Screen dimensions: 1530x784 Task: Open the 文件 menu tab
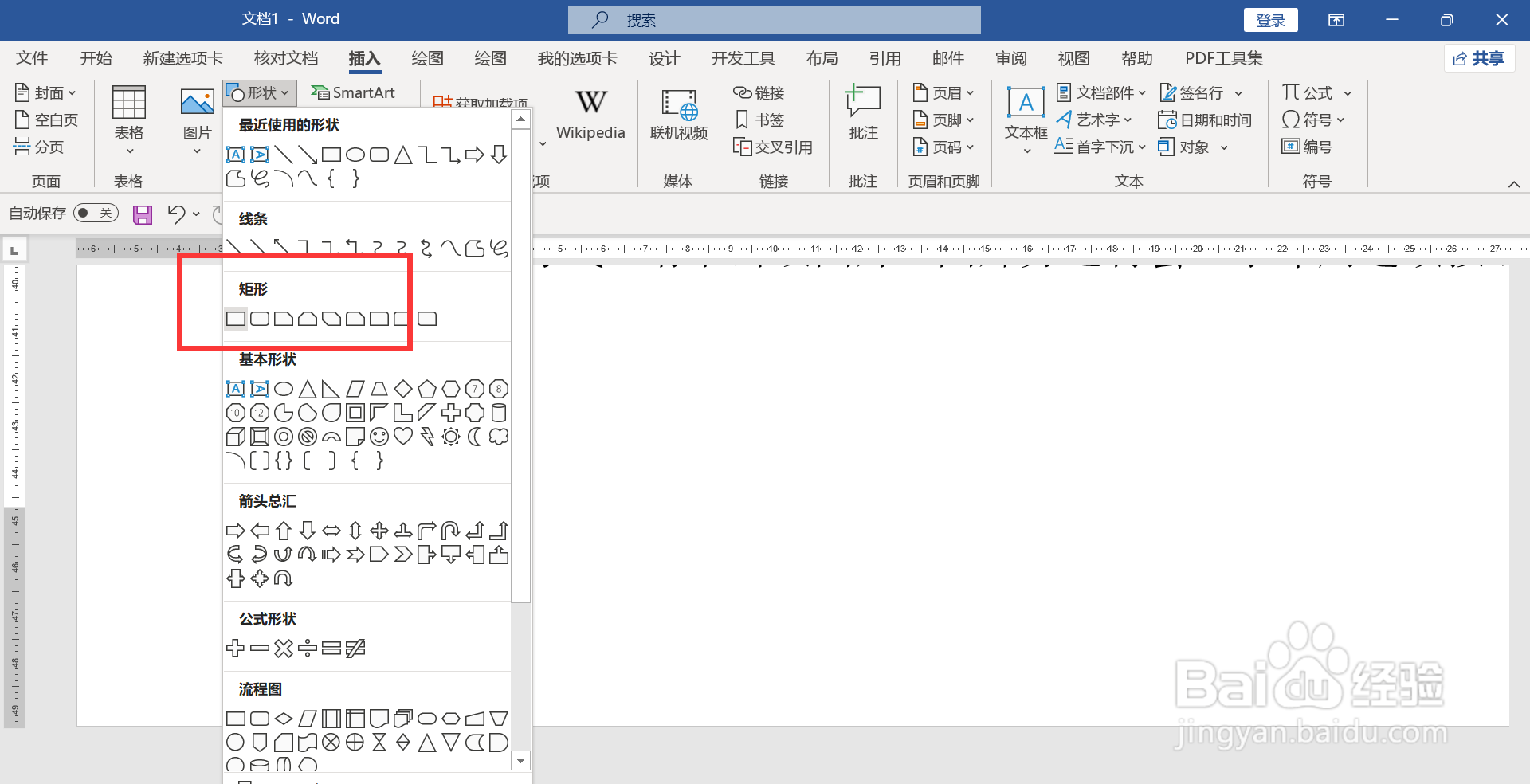pyautogui.click(x=32, y=58)
